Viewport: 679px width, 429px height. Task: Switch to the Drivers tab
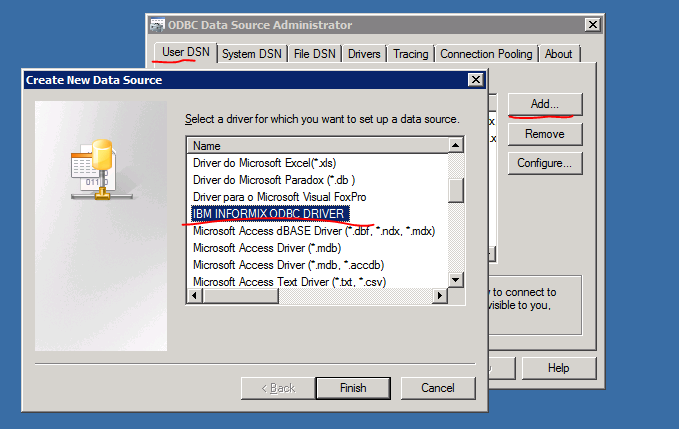364,54
